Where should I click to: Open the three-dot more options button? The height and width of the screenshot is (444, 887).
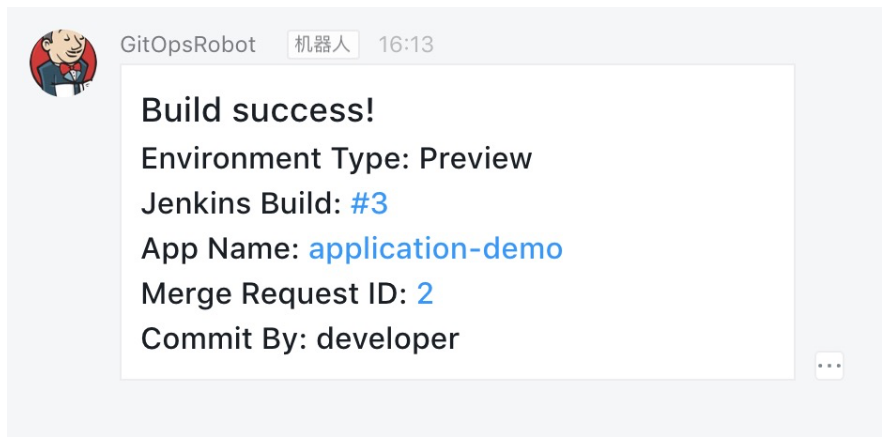[829, 365]
